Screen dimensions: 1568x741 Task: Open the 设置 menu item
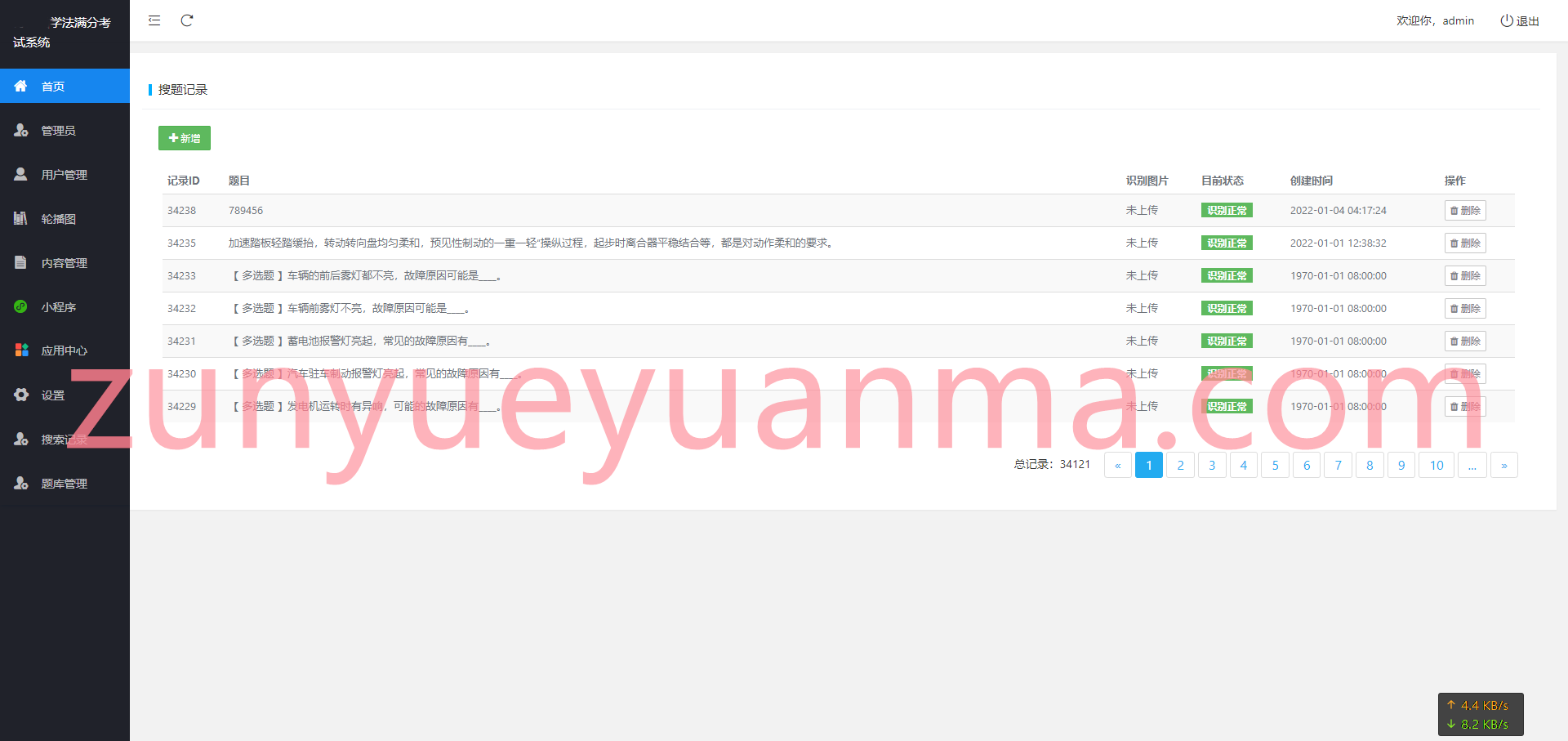[65, 395]
